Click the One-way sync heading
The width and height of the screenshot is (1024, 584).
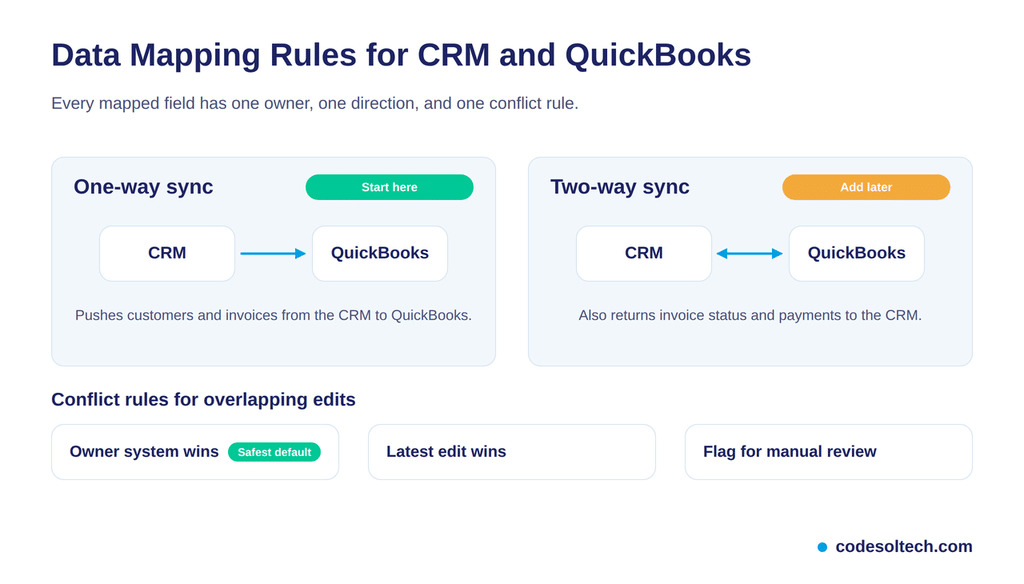click(x=143, y=187)
